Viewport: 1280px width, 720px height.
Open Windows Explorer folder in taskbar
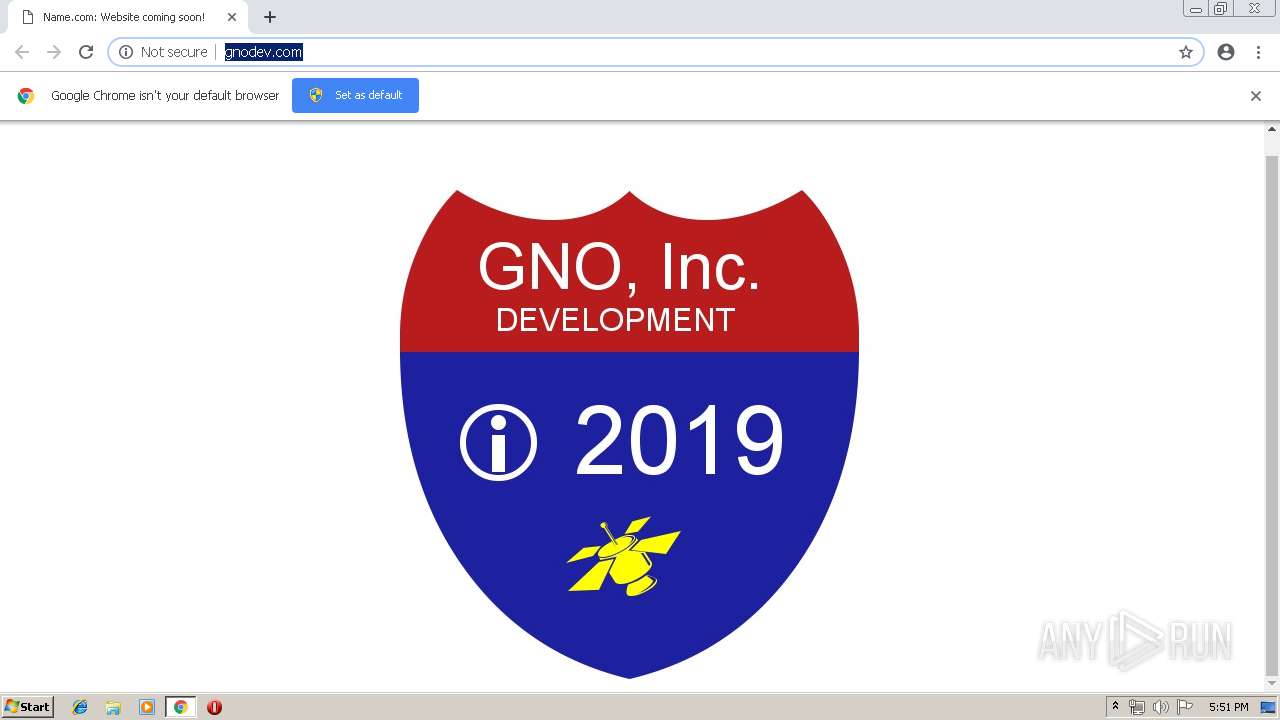click(113, 707)
